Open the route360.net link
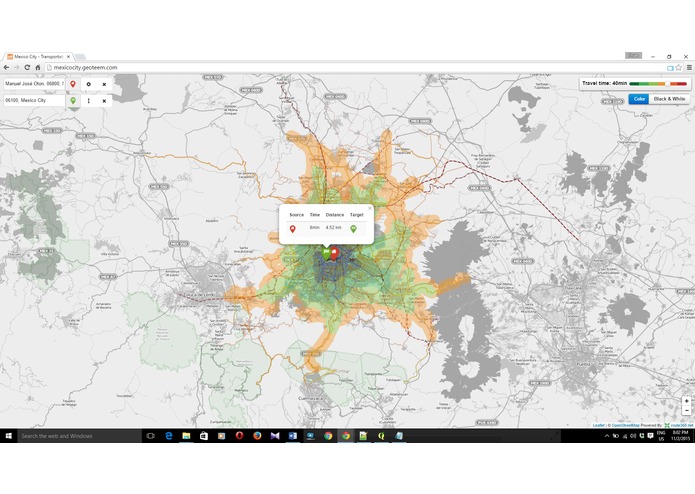Image resolution: width=695 pixels, height=494 pixels. pos(681,425)
